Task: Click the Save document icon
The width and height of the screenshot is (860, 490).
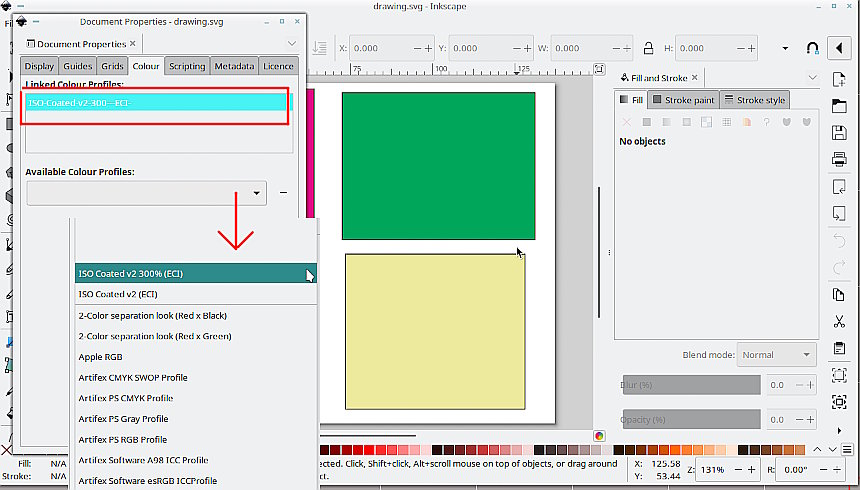Action: 839,133
